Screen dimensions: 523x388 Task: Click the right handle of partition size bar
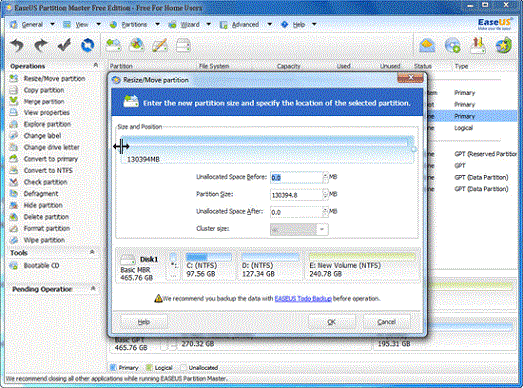click(414, 149)
